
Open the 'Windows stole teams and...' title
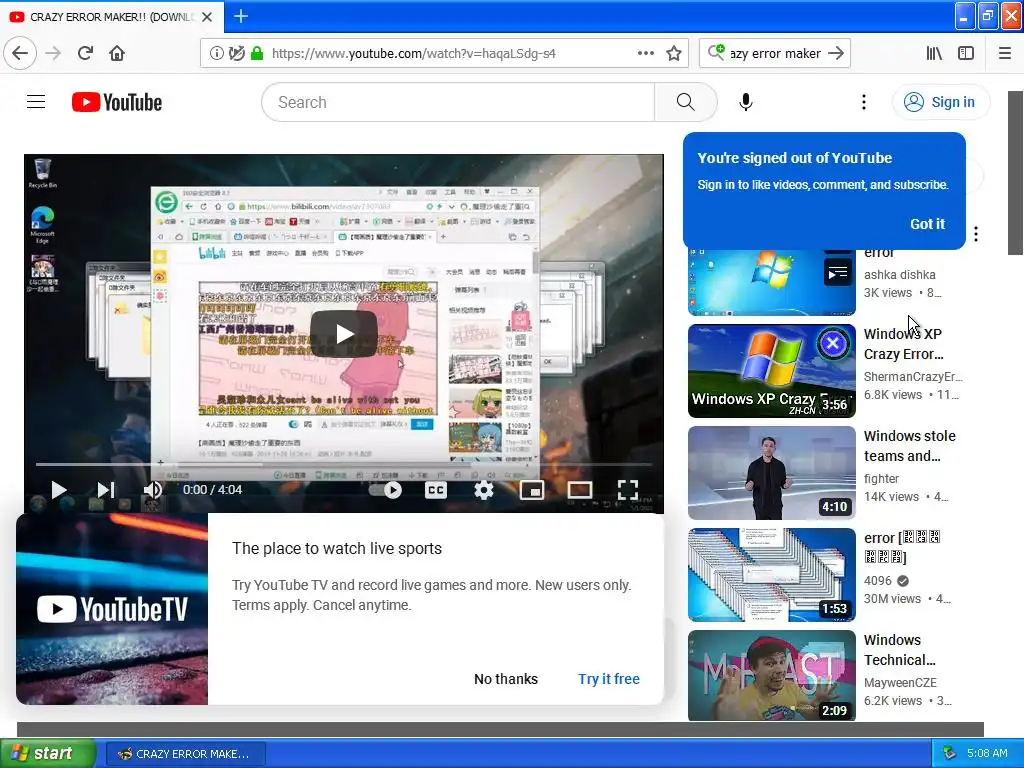pos(910,446)
